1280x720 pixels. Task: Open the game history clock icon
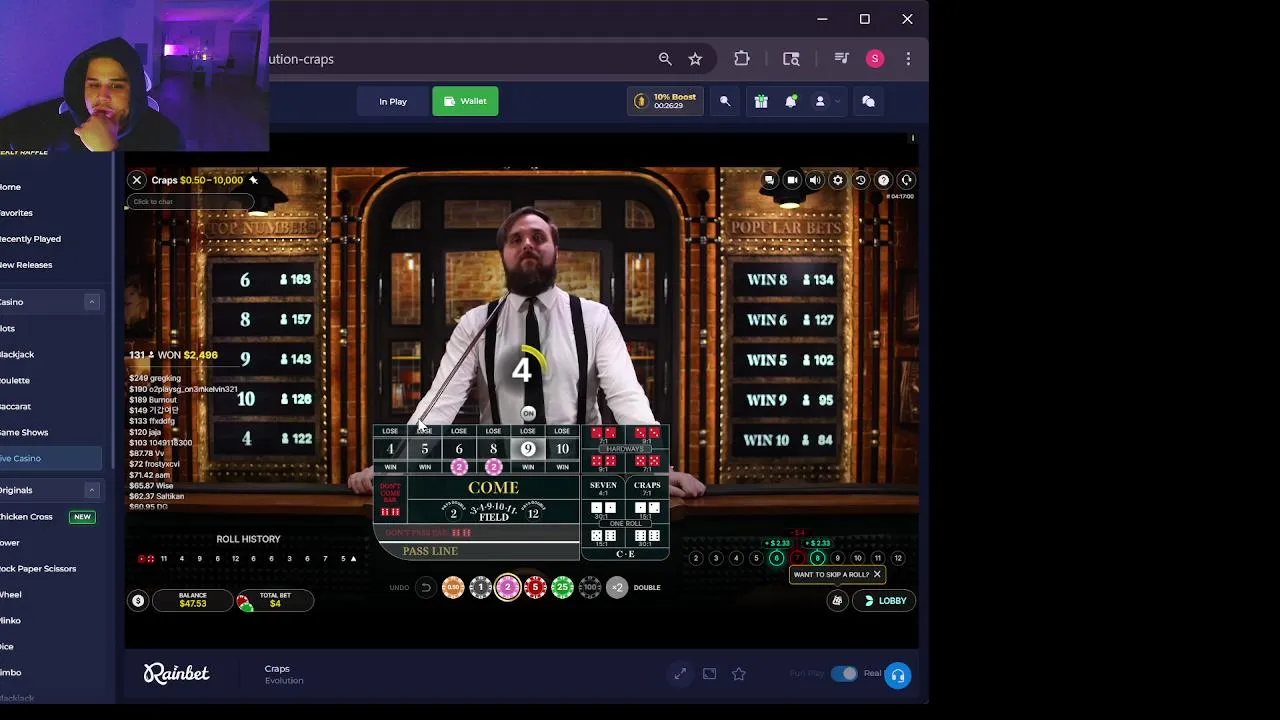point(861,180)
